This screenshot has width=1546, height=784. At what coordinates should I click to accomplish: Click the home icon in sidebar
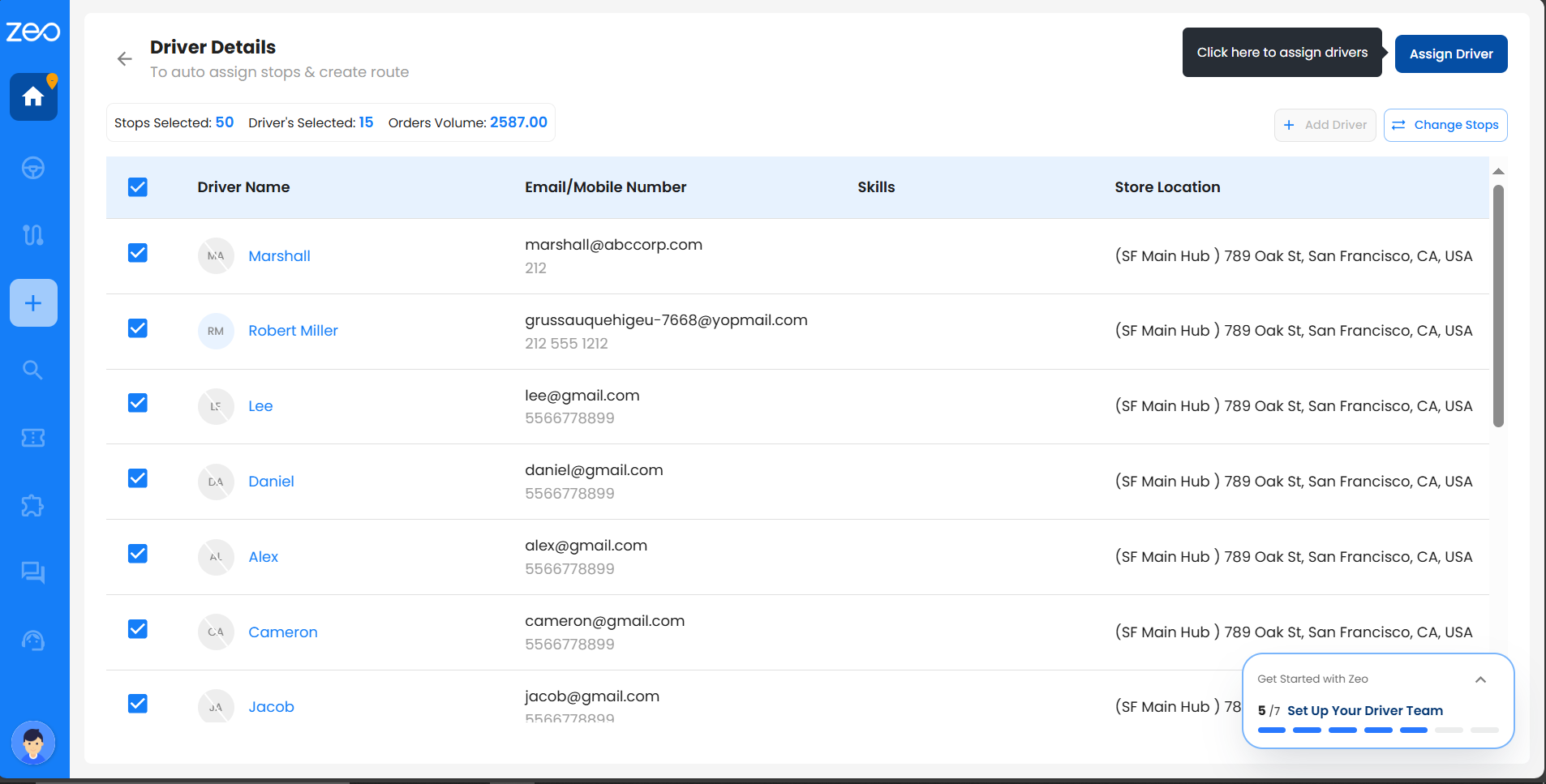coord(33,97)
